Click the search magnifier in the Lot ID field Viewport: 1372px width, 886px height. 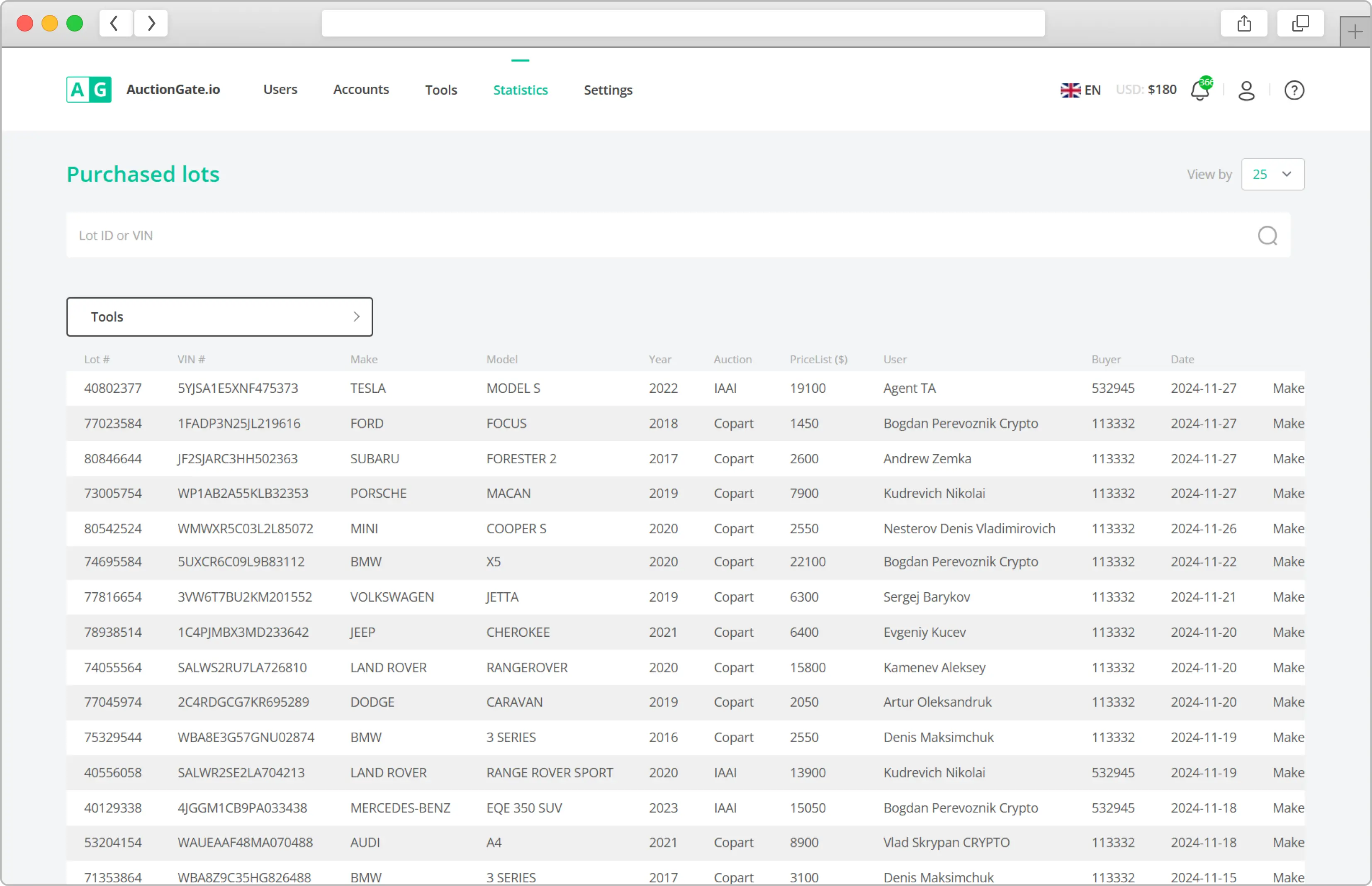1267,235
